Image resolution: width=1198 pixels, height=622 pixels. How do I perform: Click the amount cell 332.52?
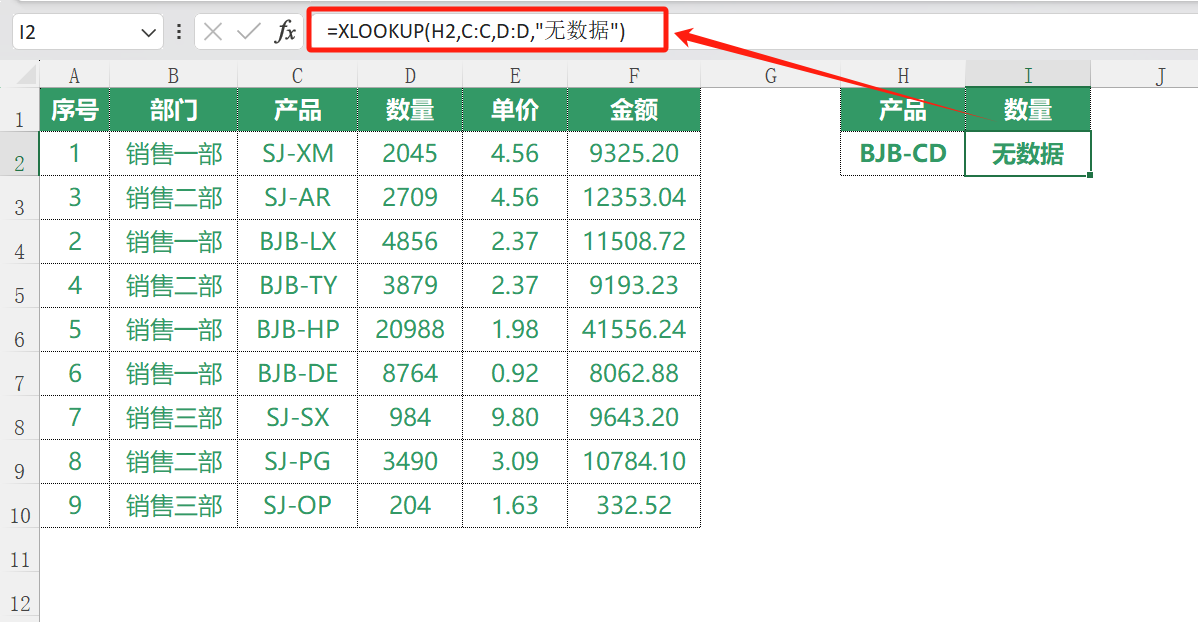[634, 505]
